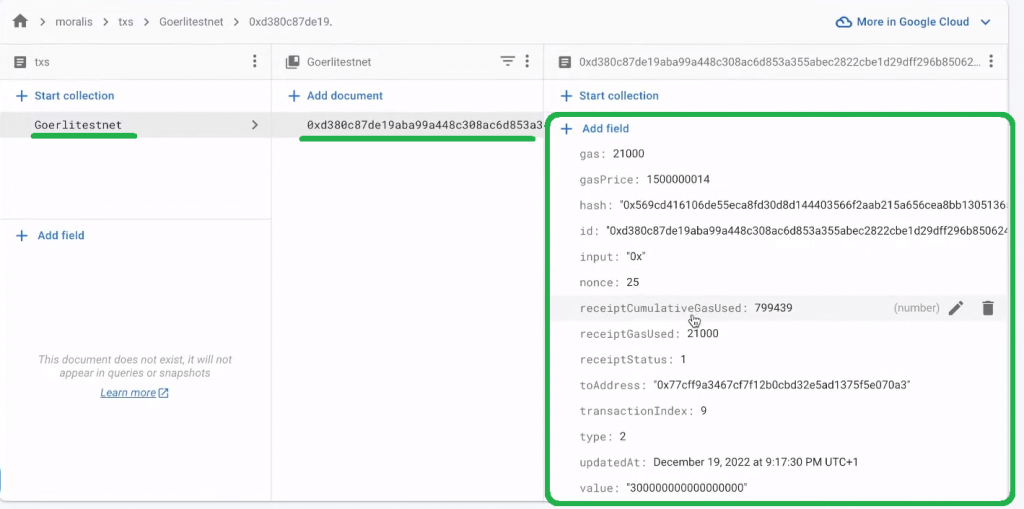Click the transactionIndex value 9
The height and width of the screenshot is (509, 1024).
click(x=703, y=411)
